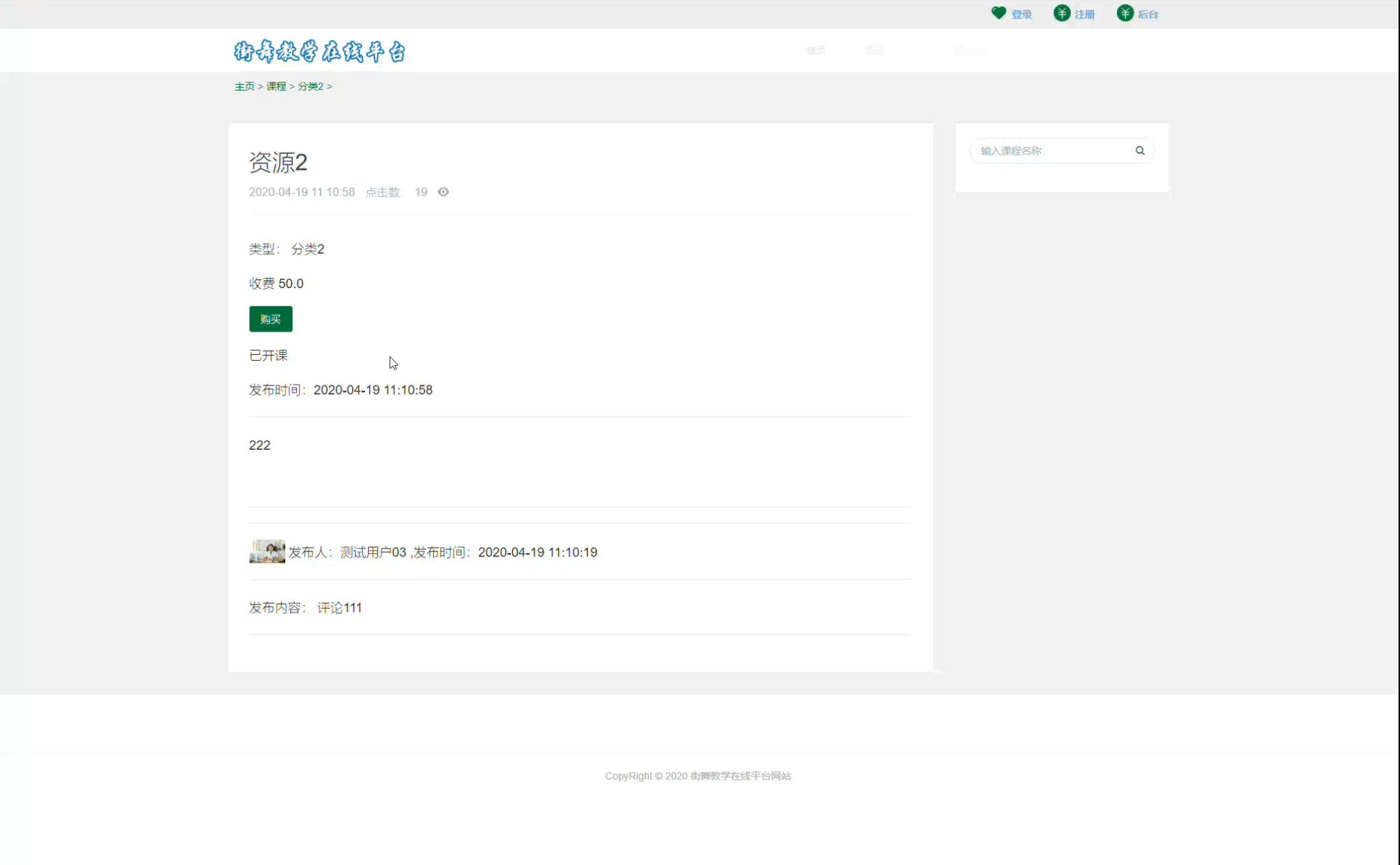This screenshot has width=1400, height=865.
Task: Click the yen icon beside 后台
Action: click(x=1125, y=13)
